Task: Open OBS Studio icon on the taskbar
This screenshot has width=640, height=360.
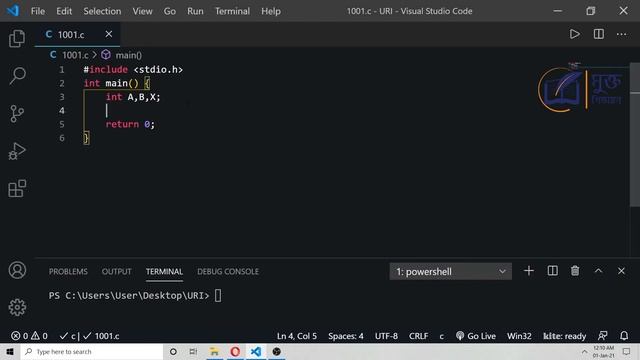Action: (277, 351)
